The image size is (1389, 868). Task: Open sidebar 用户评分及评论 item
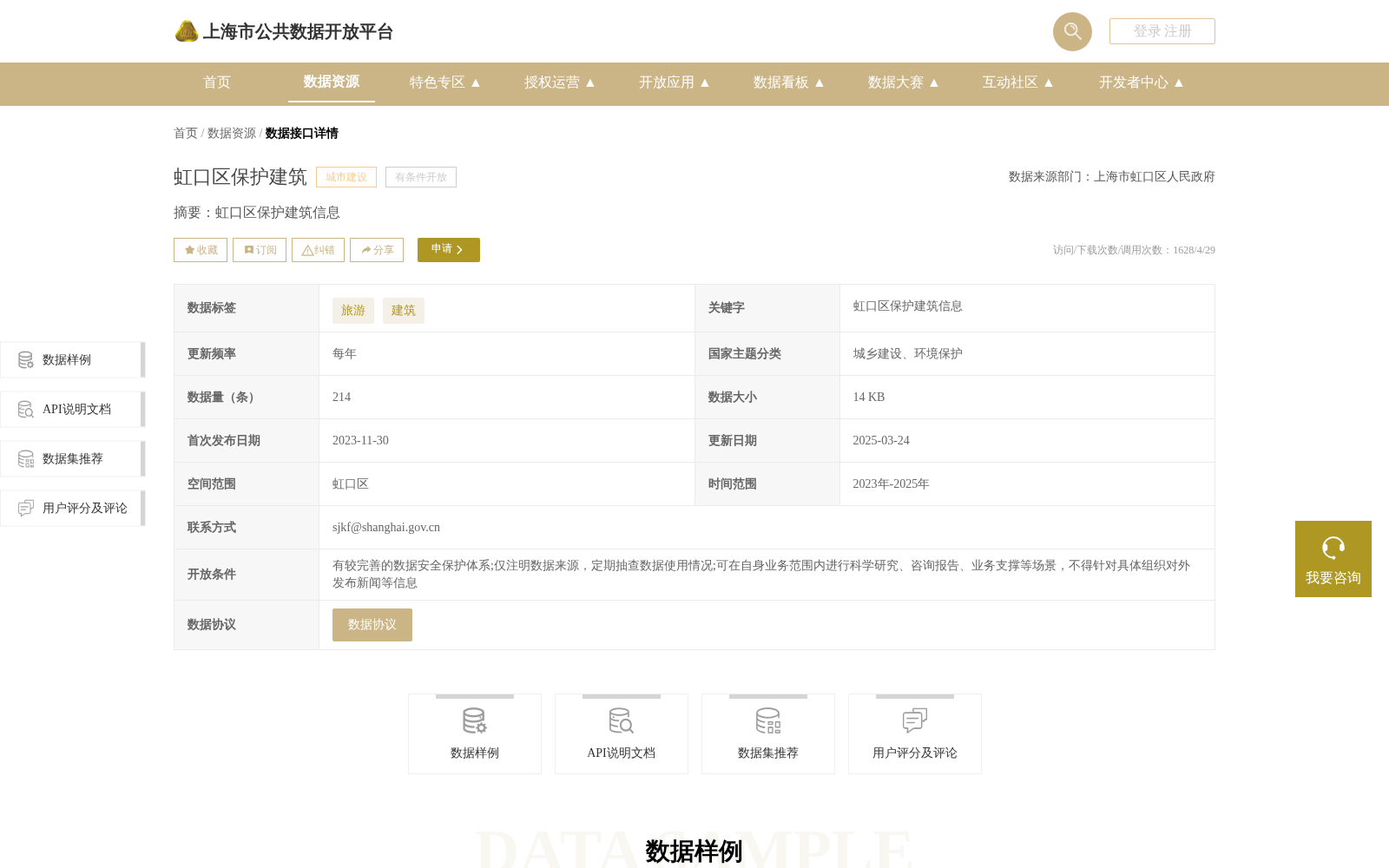[x=72, y=508]
